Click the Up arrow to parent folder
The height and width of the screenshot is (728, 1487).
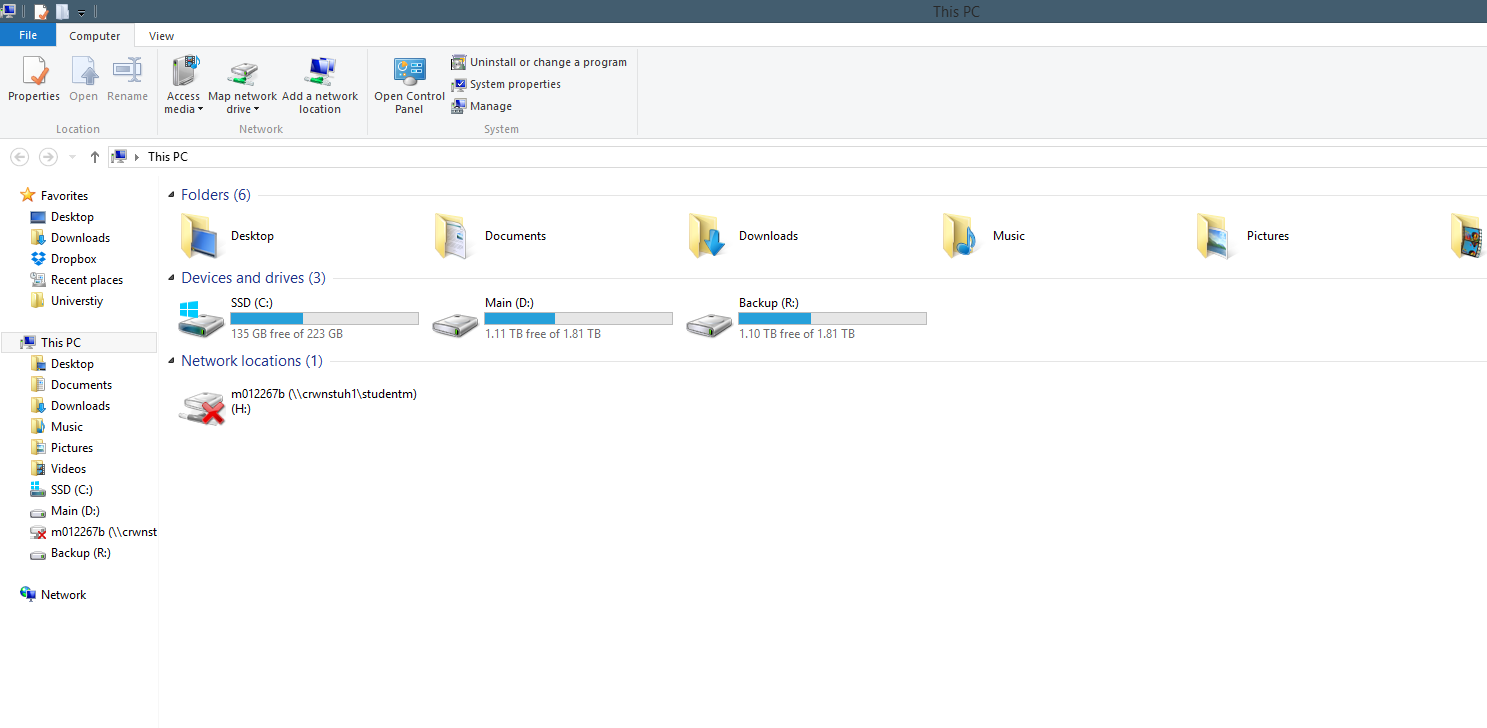pos(95,157)
